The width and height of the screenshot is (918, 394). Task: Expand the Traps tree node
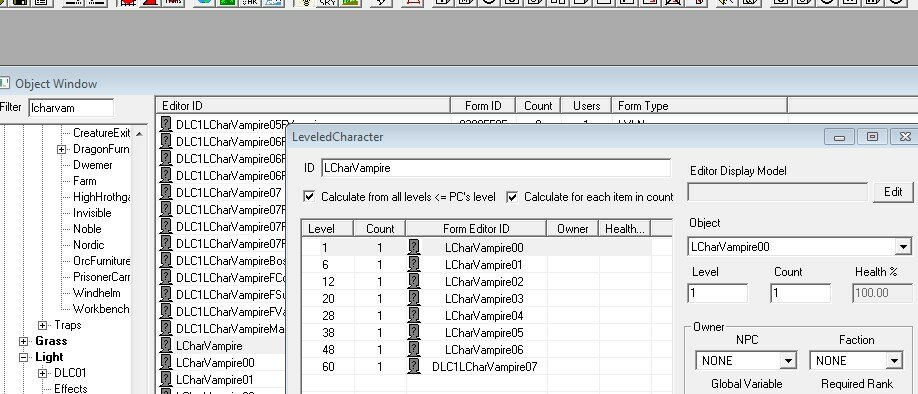43,325
